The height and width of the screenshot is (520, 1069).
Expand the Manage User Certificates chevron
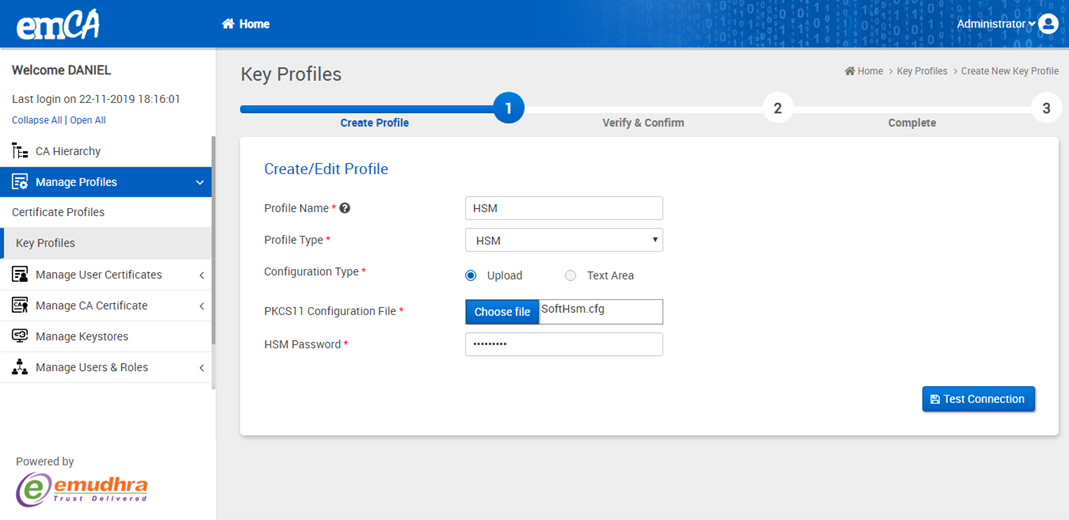pos(201,276)
